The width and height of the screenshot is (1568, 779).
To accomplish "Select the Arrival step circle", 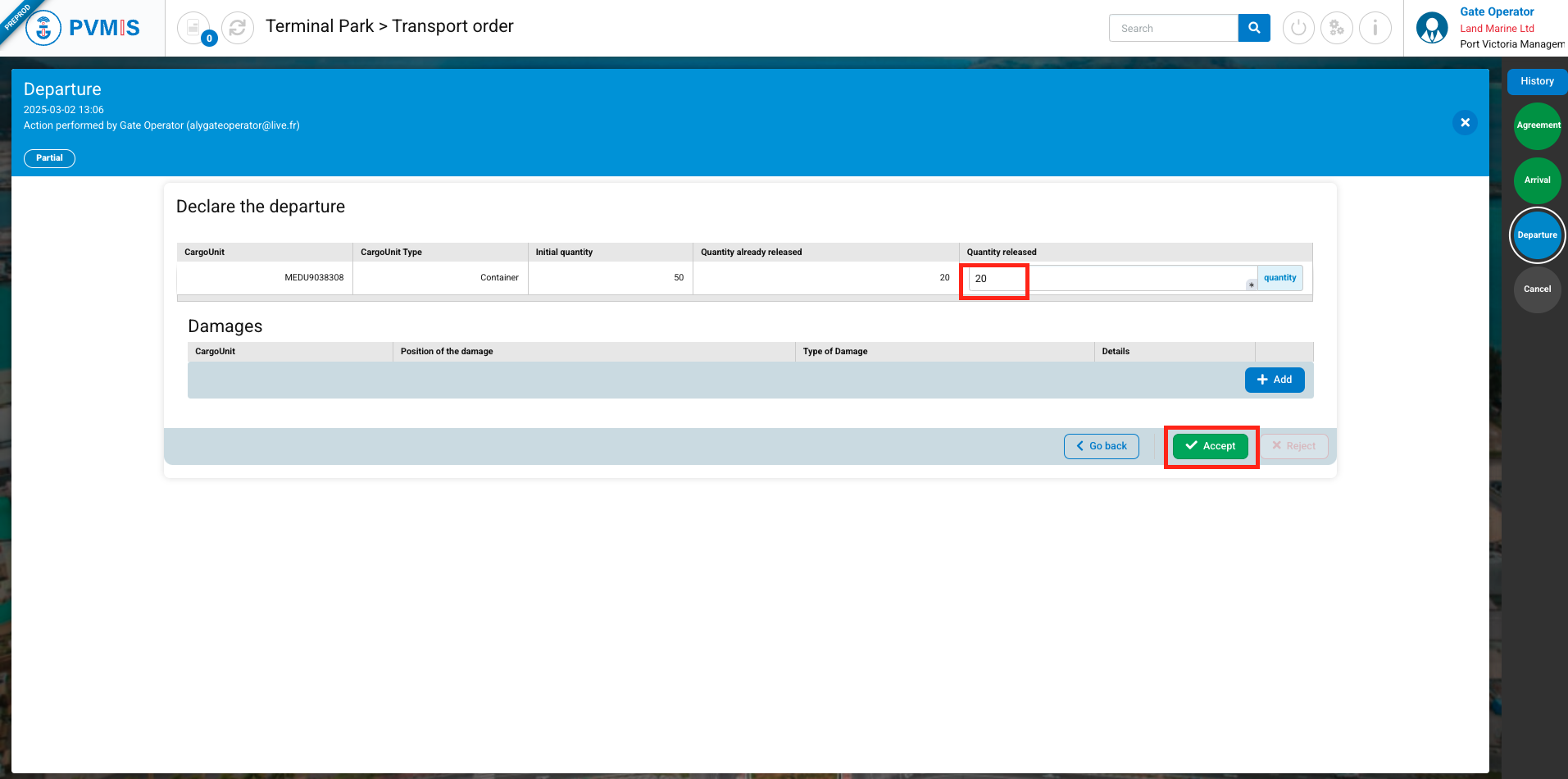I will (x=1537, y=180).
